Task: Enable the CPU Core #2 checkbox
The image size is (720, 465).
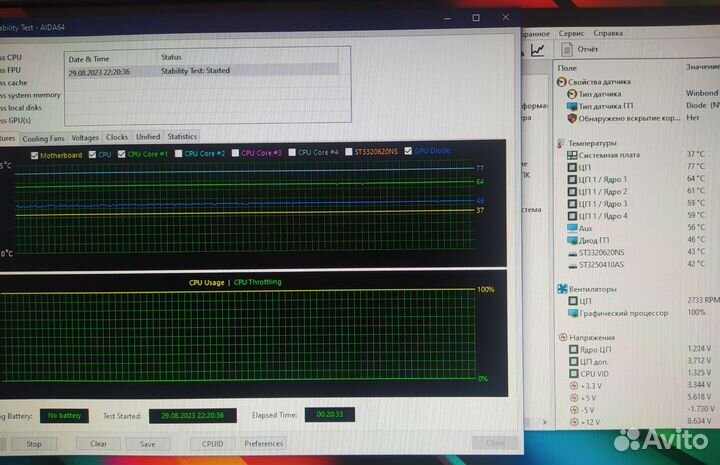Action: [x=179, y=153]
